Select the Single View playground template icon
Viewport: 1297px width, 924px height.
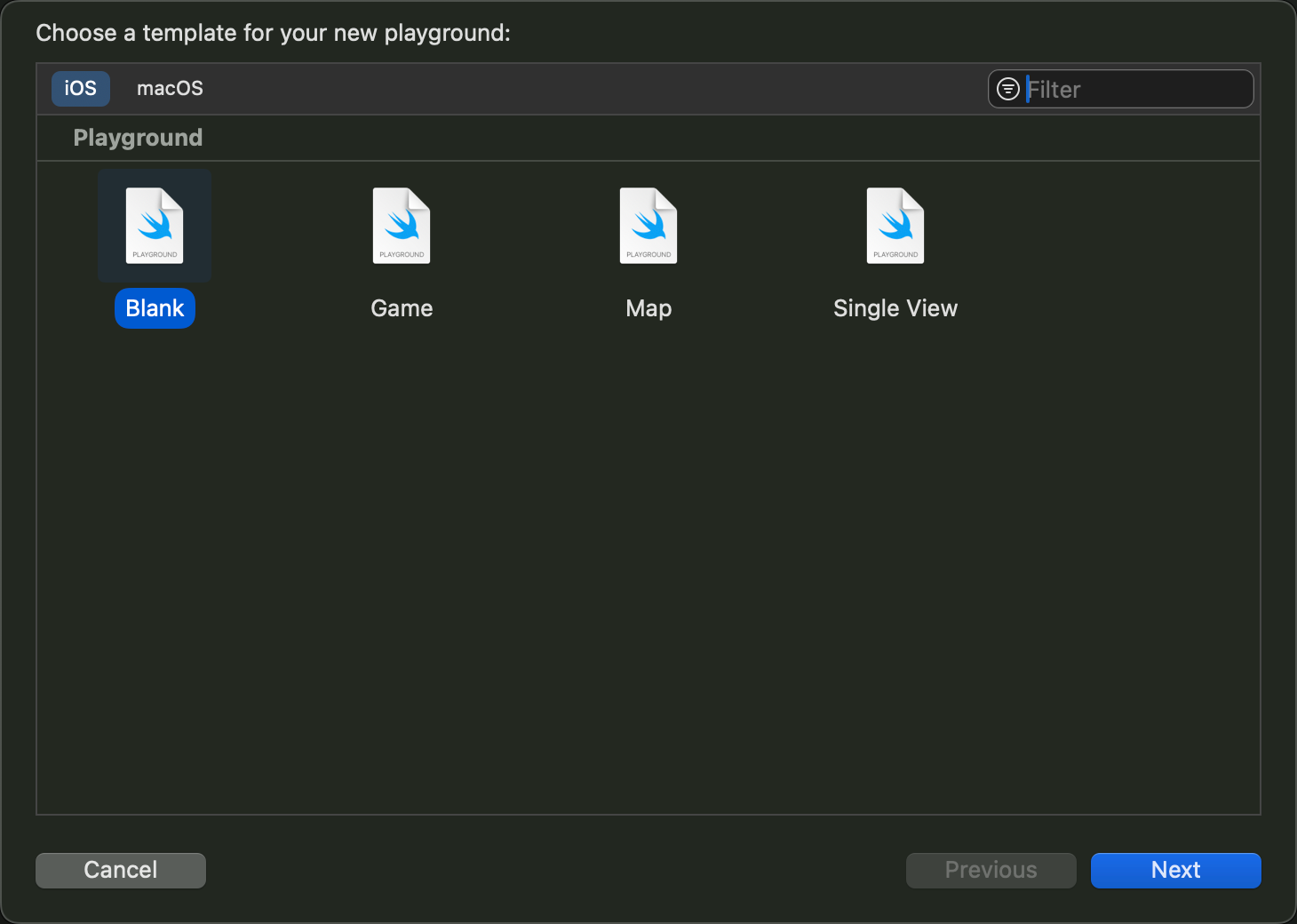[x=895, y=226]
